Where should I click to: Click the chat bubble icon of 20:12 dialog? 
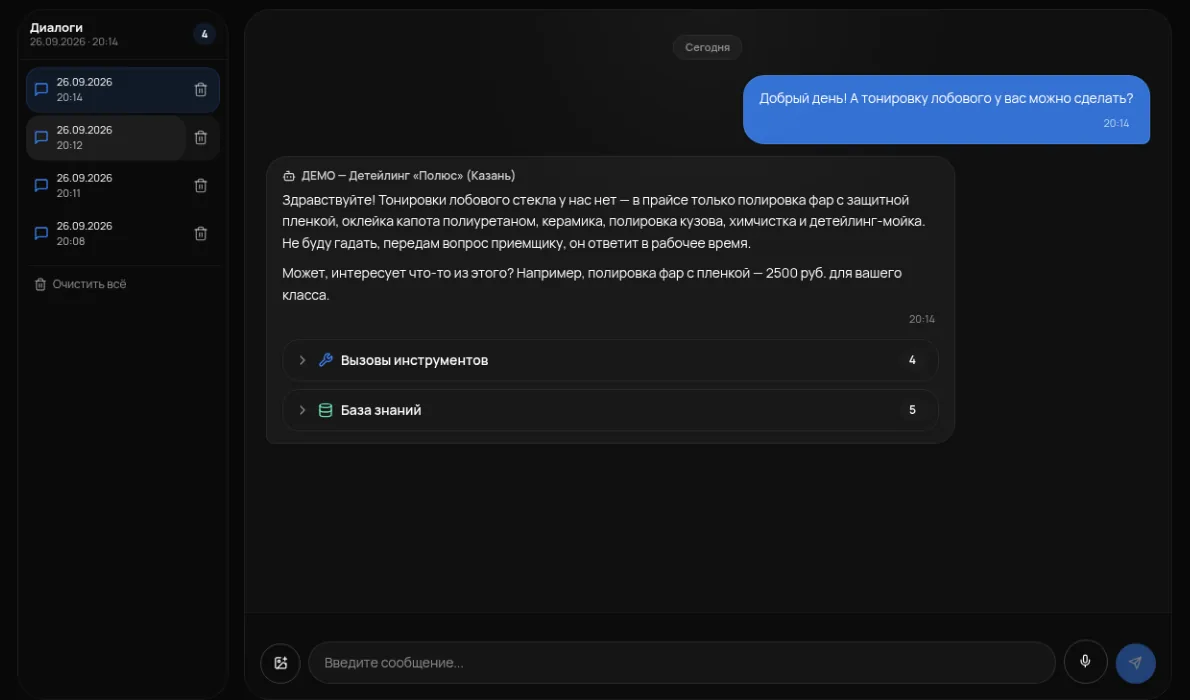coord(41,137)
